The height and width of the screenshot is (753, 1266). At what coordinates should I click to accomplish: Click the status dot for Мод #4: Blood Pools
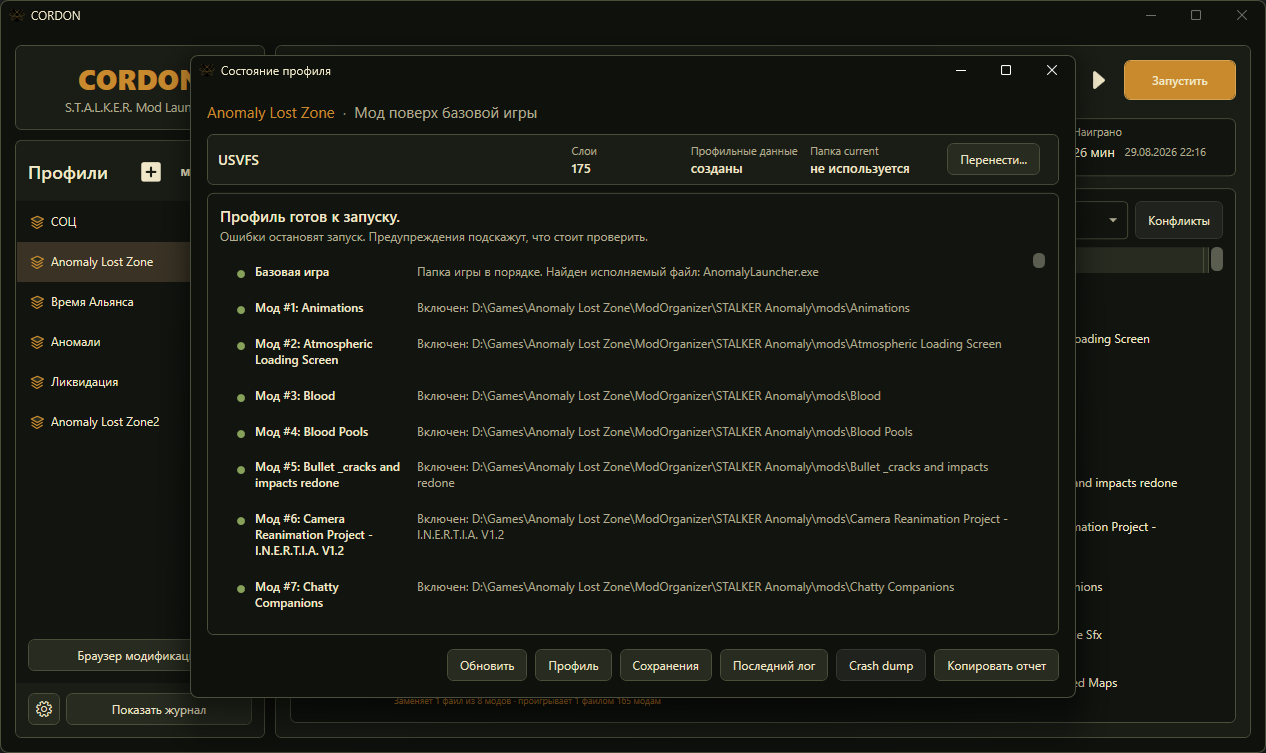click(x=241, y=433)
